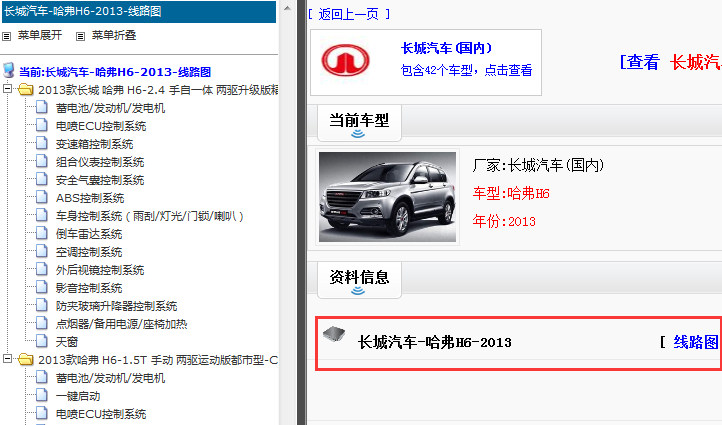Select the 资料信息 tab header

[x=359, y=279]
